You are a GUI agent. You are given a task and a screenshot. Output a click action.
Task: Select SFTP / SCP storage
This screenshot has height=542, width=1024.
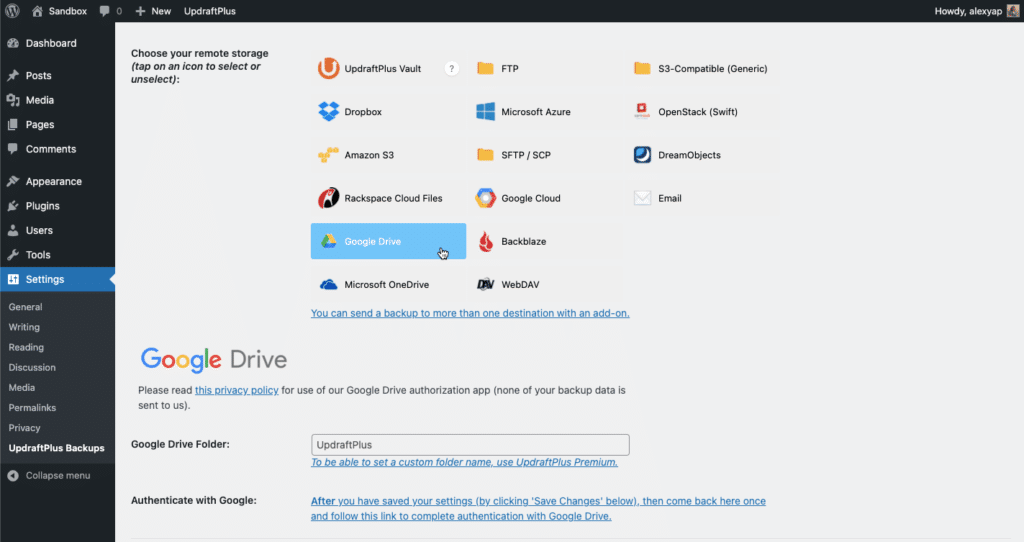(545, 155)
